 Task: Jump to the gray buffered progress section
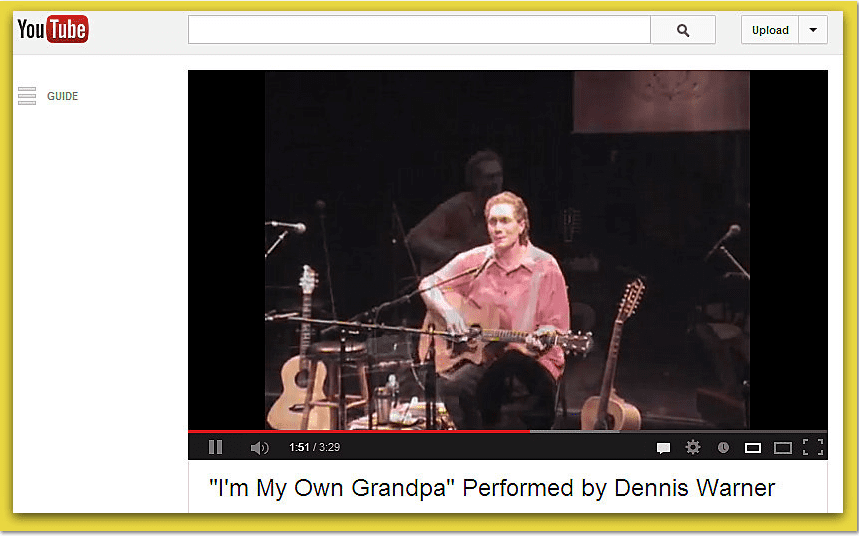(574, 431)
